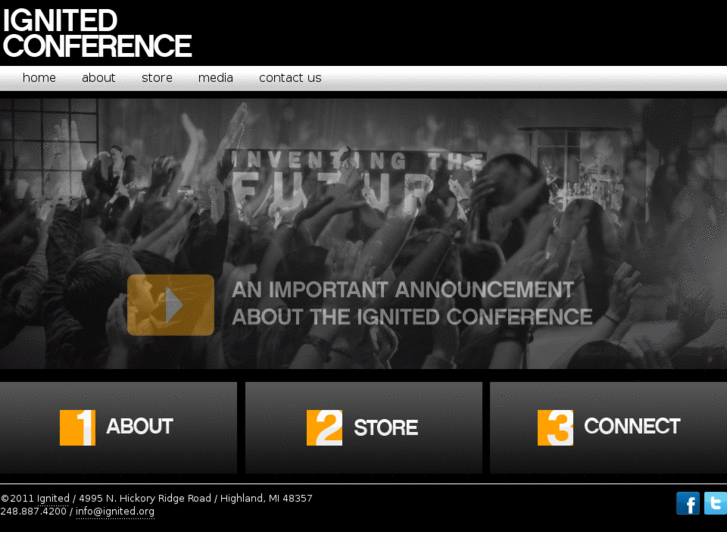
Task: Click the Inventing the Future banner image
Action: pyautogui.click(x=364, y=233)
